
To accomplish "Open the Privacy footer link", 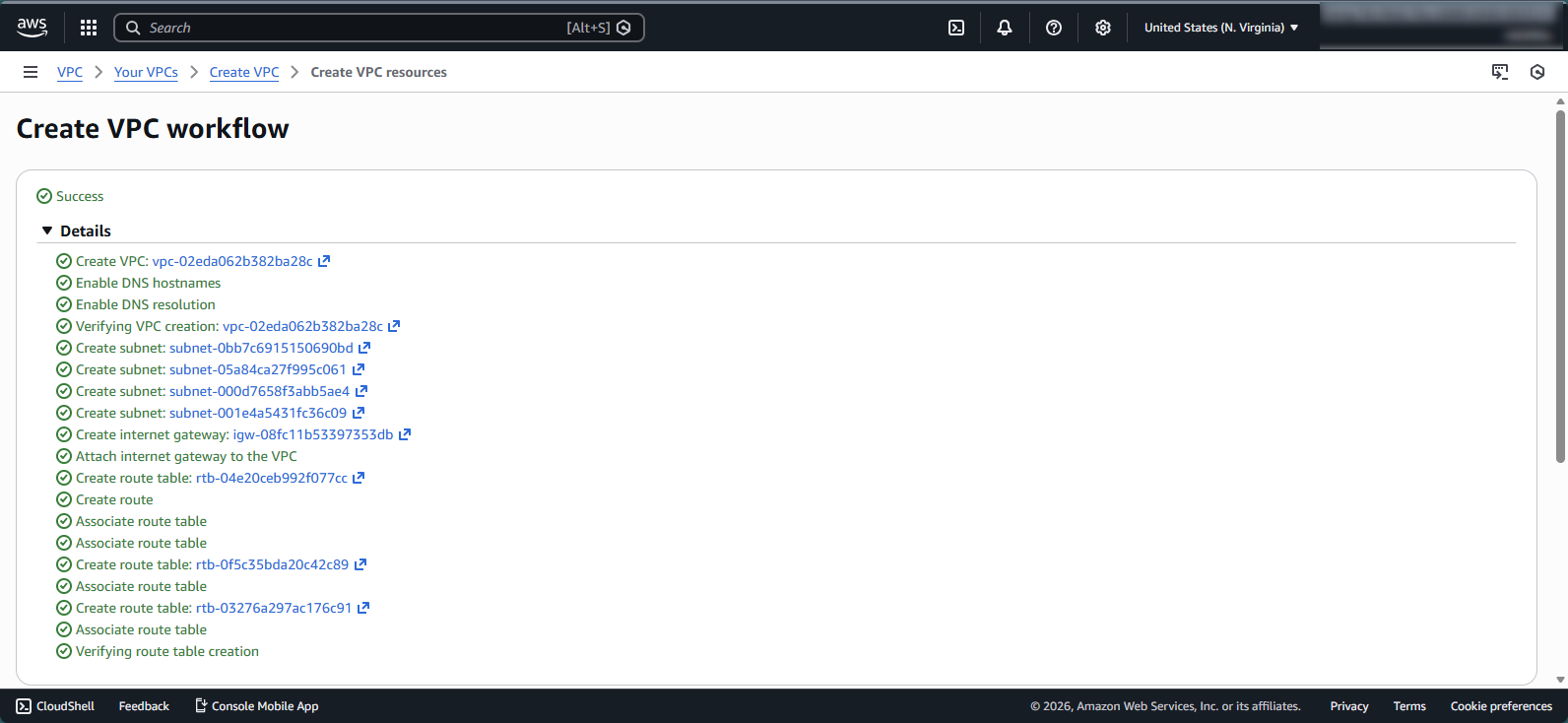I will click(x=1349, y=706).
